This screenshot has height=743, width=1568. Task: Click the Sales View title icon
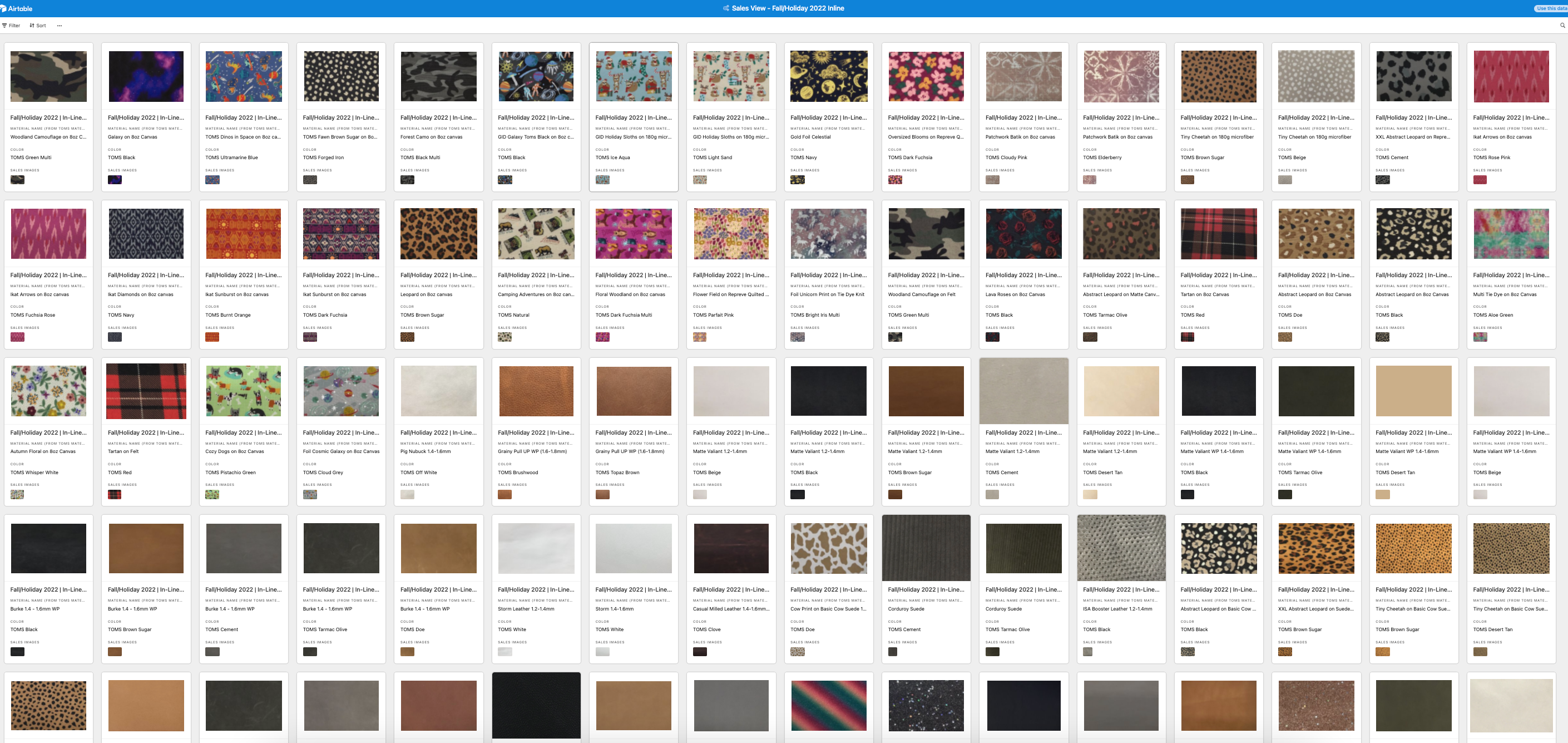[725, 8]
